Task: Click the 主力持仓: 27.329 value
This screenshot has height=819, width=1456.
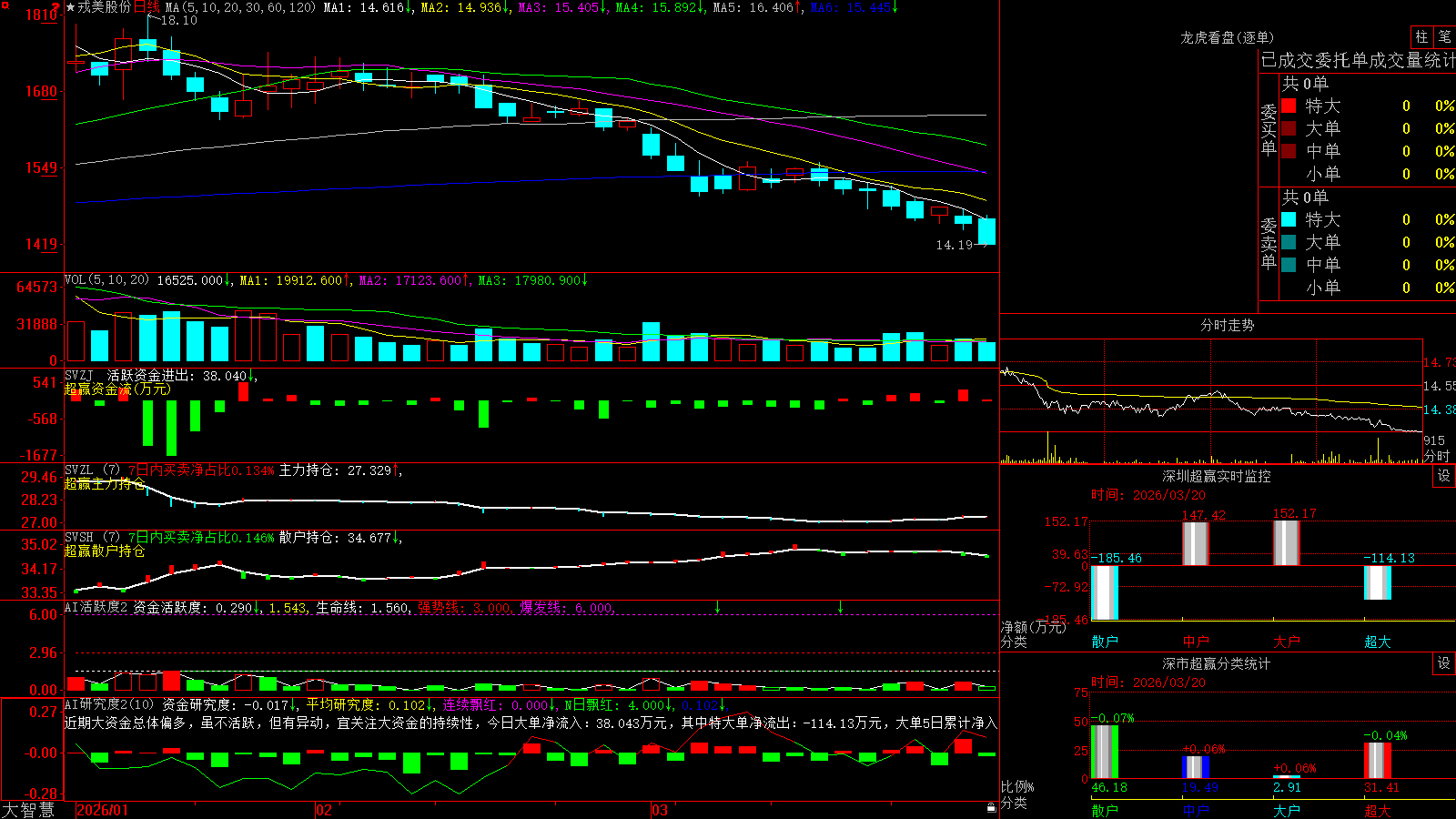Action: pos(335,470)
